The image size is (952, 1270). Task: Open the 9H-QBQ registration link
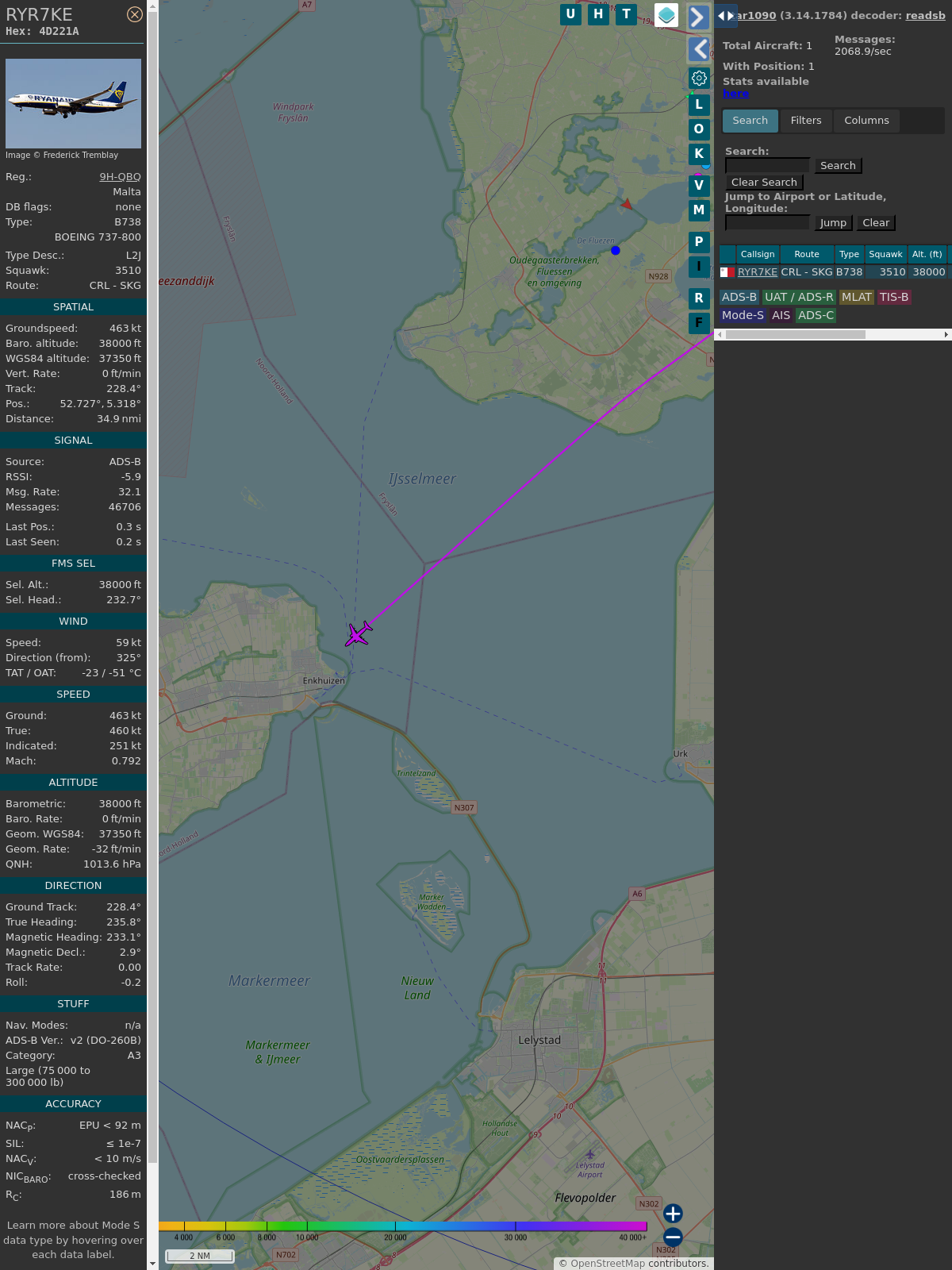tap(120, 177)
